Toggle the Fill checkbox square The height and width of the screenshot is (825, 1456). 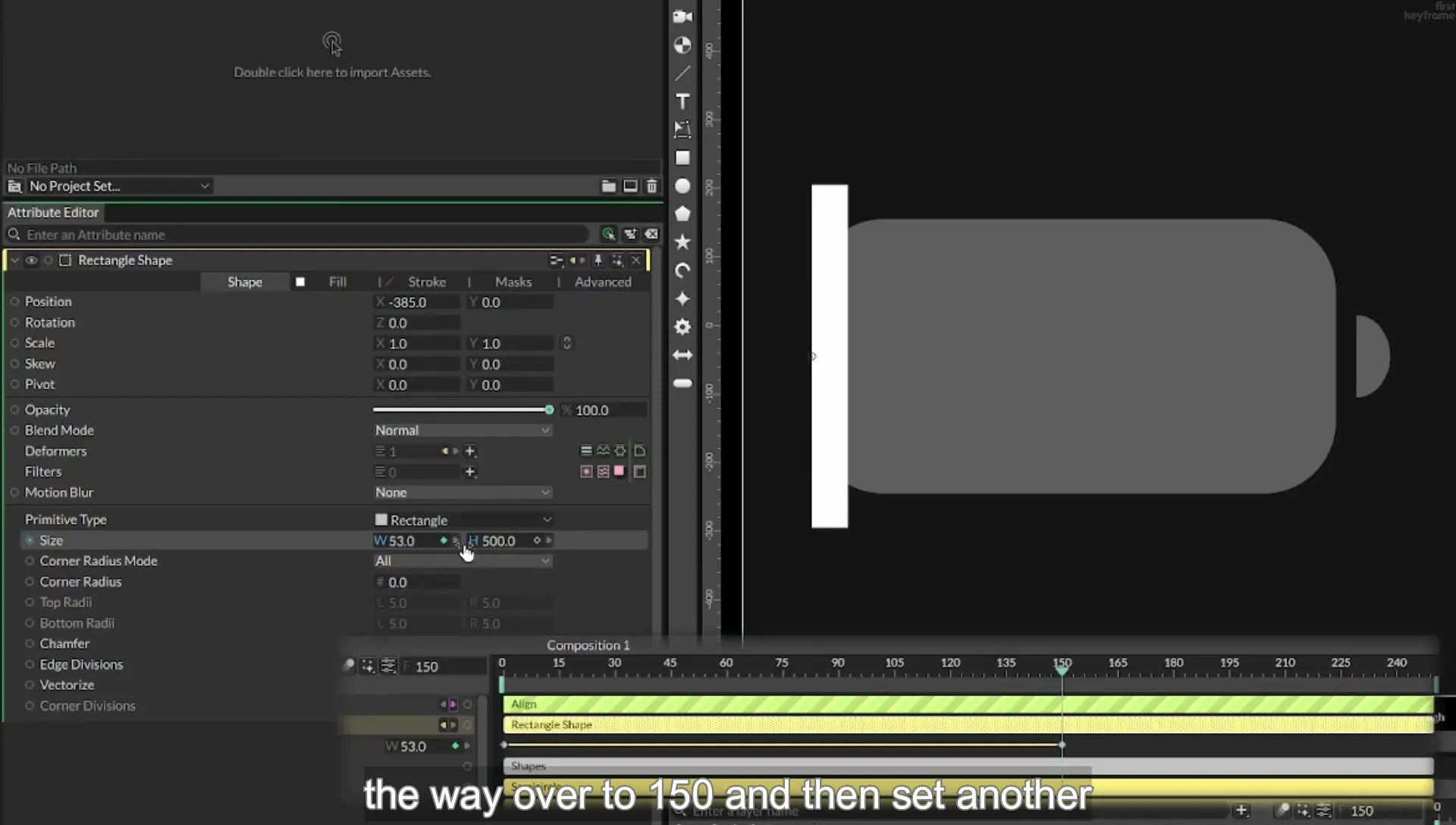[300, 282]
